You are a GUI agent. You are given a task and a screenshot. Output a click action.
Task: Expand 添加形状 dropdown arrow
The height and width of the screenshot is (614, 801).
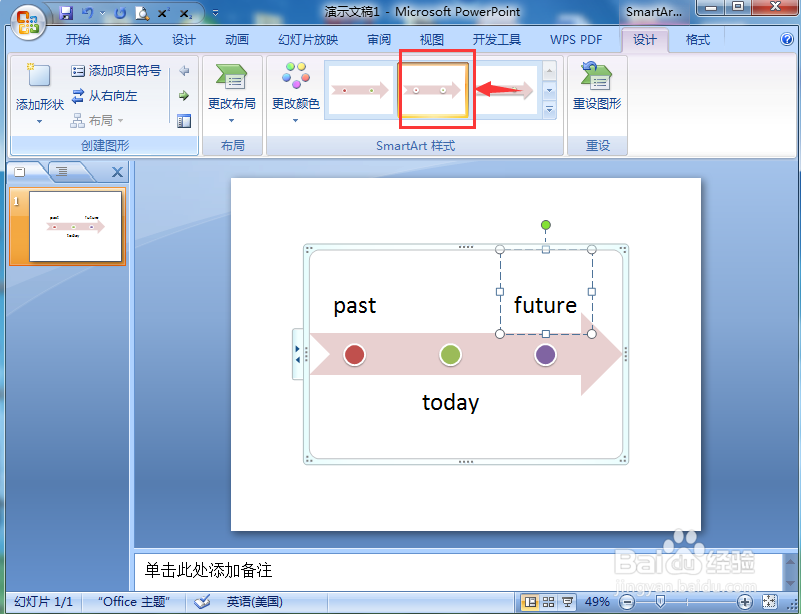pos(39,122)
